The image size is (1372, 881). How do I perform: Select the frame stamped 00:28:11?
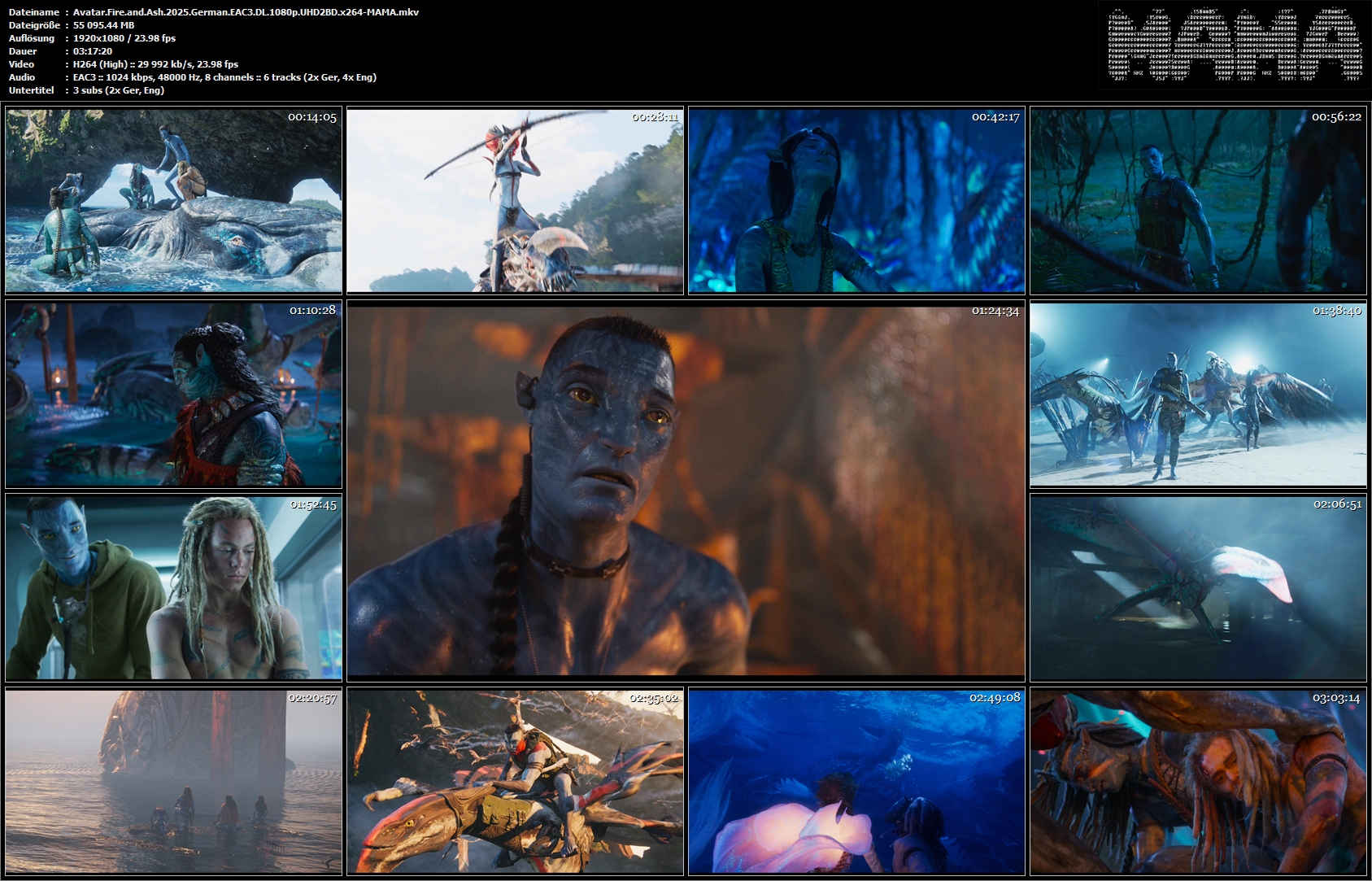515,200
